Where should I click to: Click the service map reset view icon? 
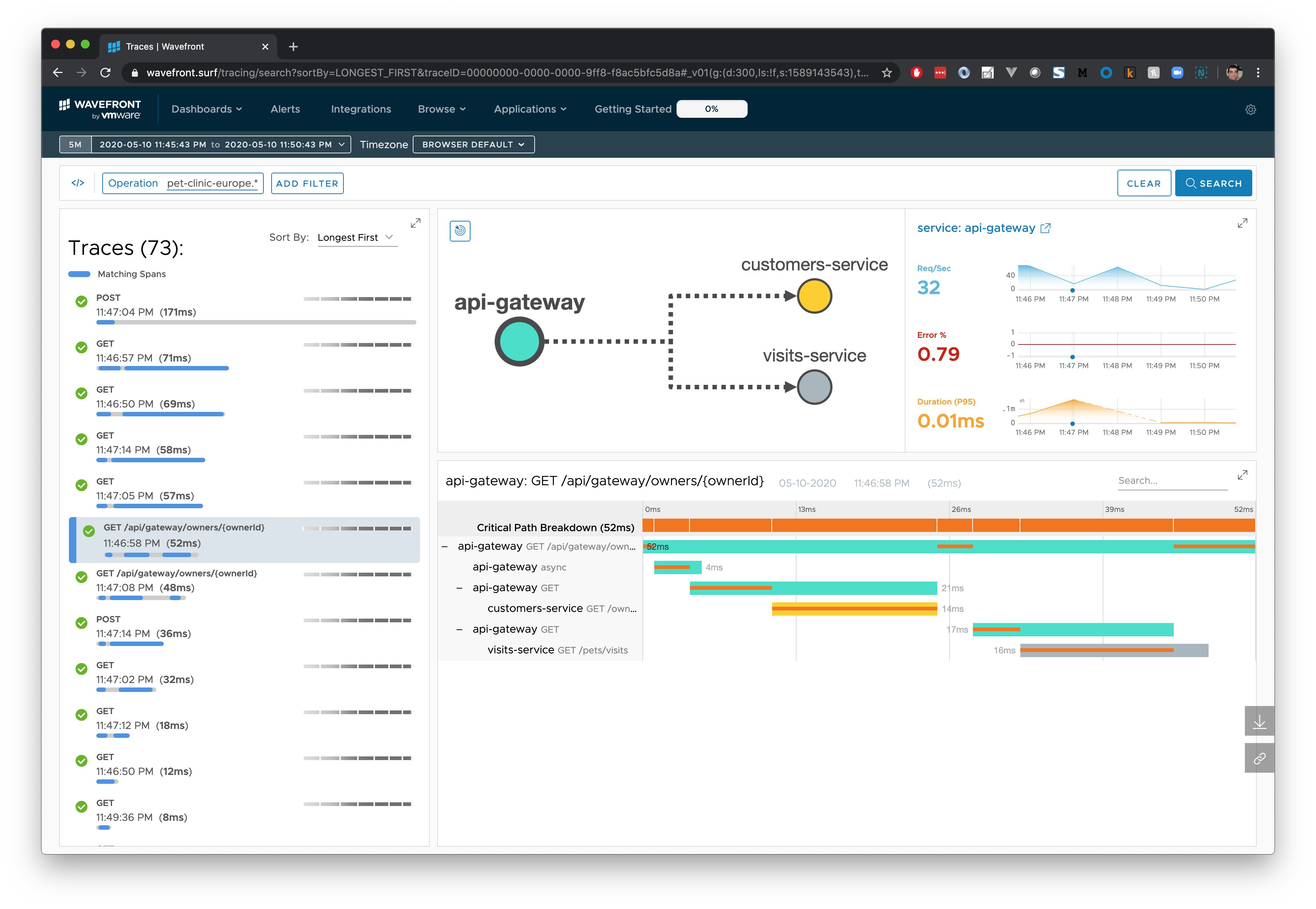point(460,231)
